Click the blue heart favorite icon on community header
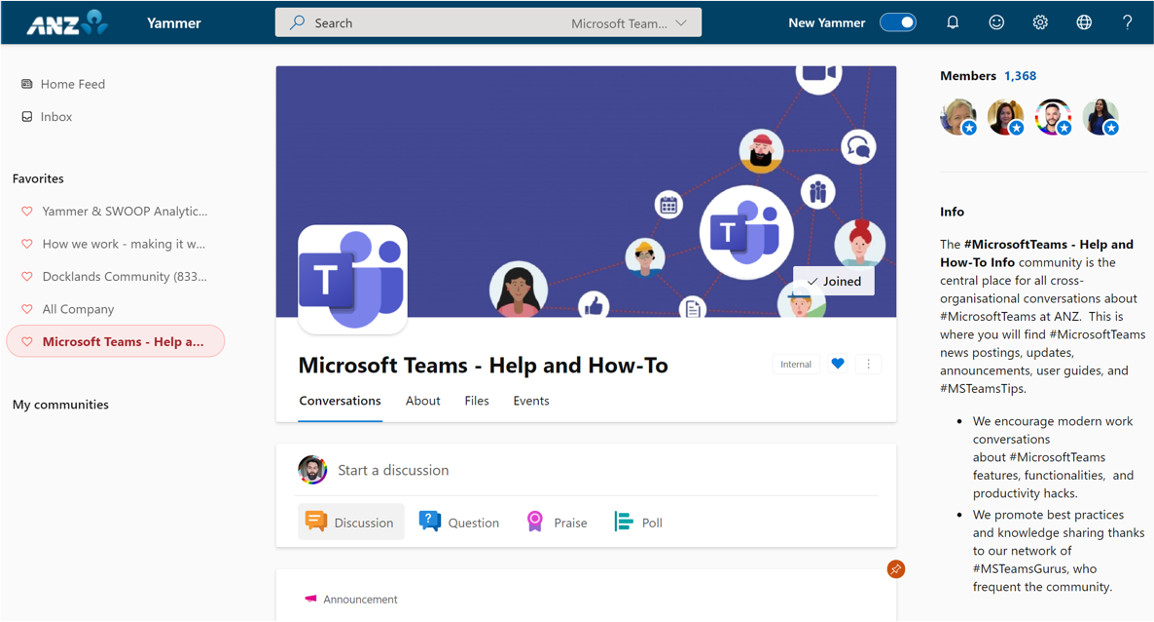This screenshot has height=622, width=1154. 838,364
